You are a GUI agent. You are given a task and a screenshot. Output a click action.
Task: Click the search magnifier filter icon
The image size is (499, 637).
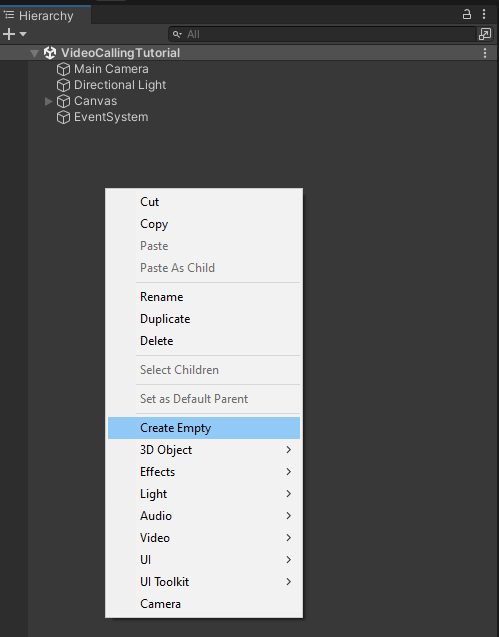point(177,35)
